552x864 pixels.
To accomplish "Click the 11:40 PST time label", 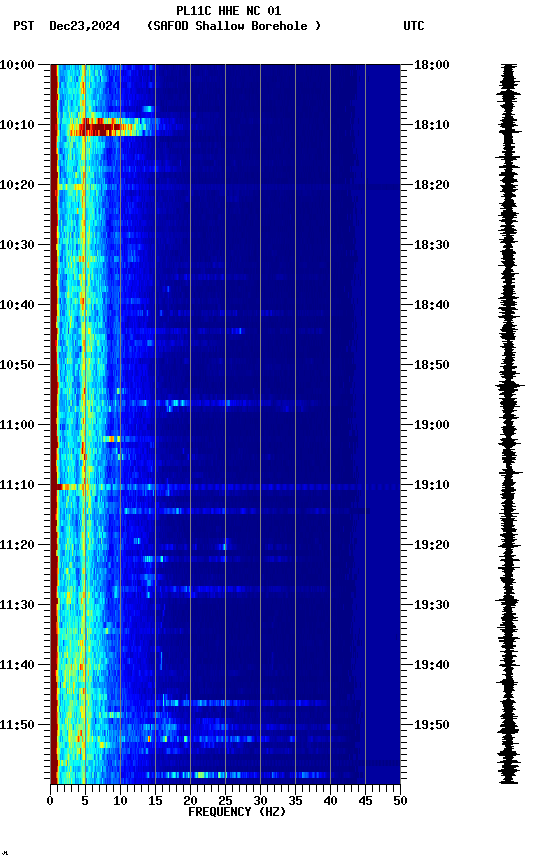I will click(x=17, y=666).
